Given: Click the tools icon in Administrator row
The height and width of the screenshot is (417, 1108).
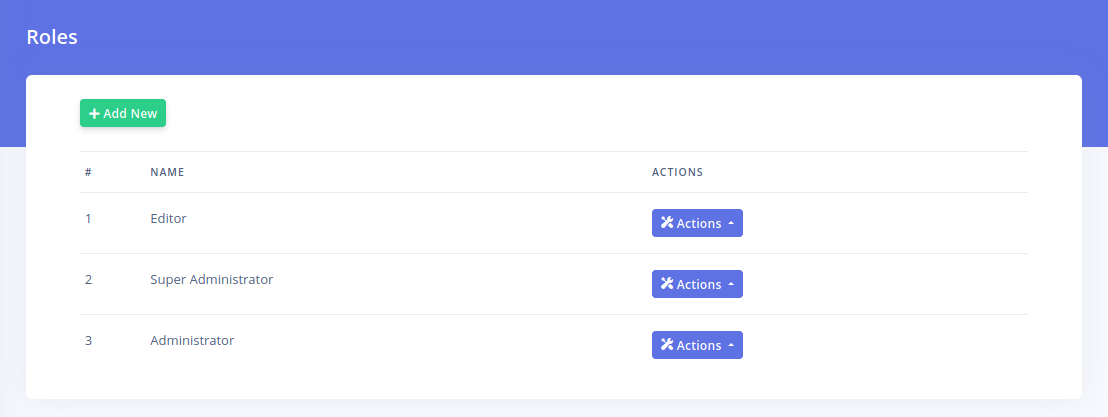Looking at the screenshot, I should (667, 345).
